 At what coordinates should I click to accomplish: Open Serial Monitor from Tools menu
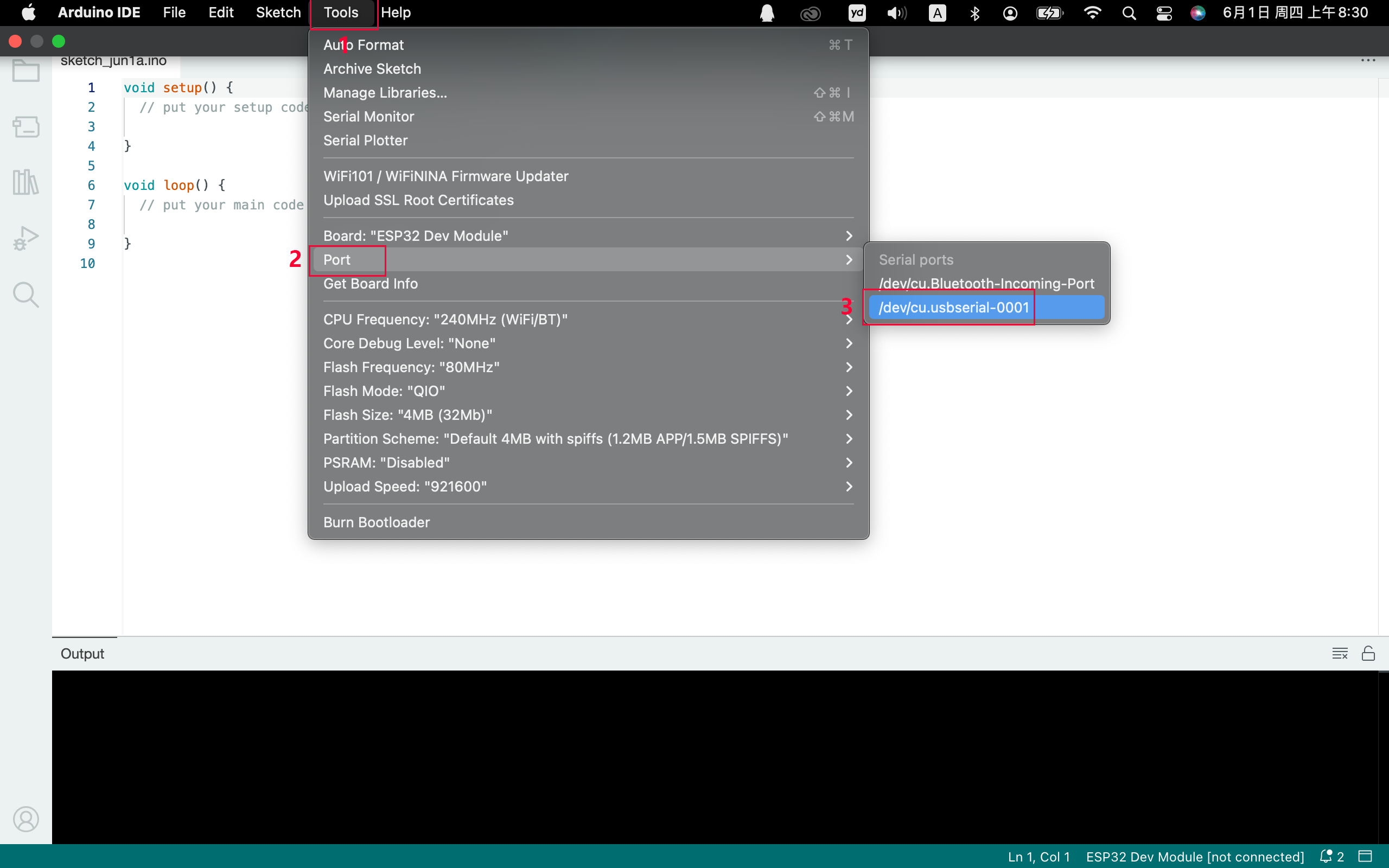(x=588, y=117)
